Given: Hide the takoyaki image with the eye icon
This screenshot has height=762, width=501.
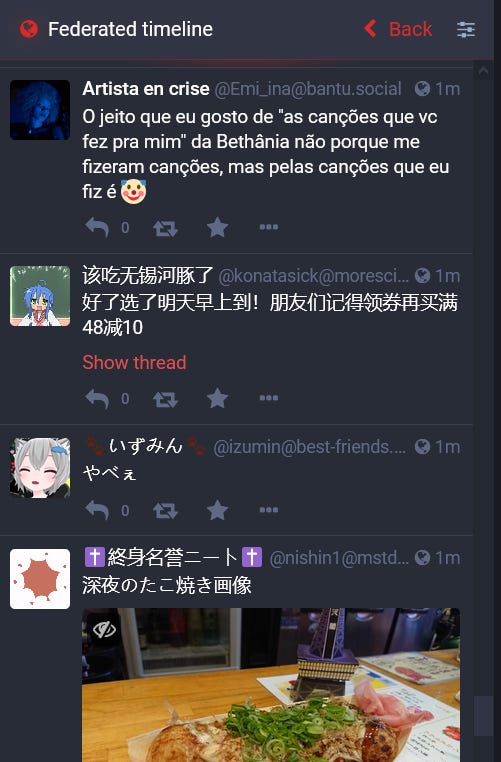Looking at the screenshot, I should [x=104, y=630].
